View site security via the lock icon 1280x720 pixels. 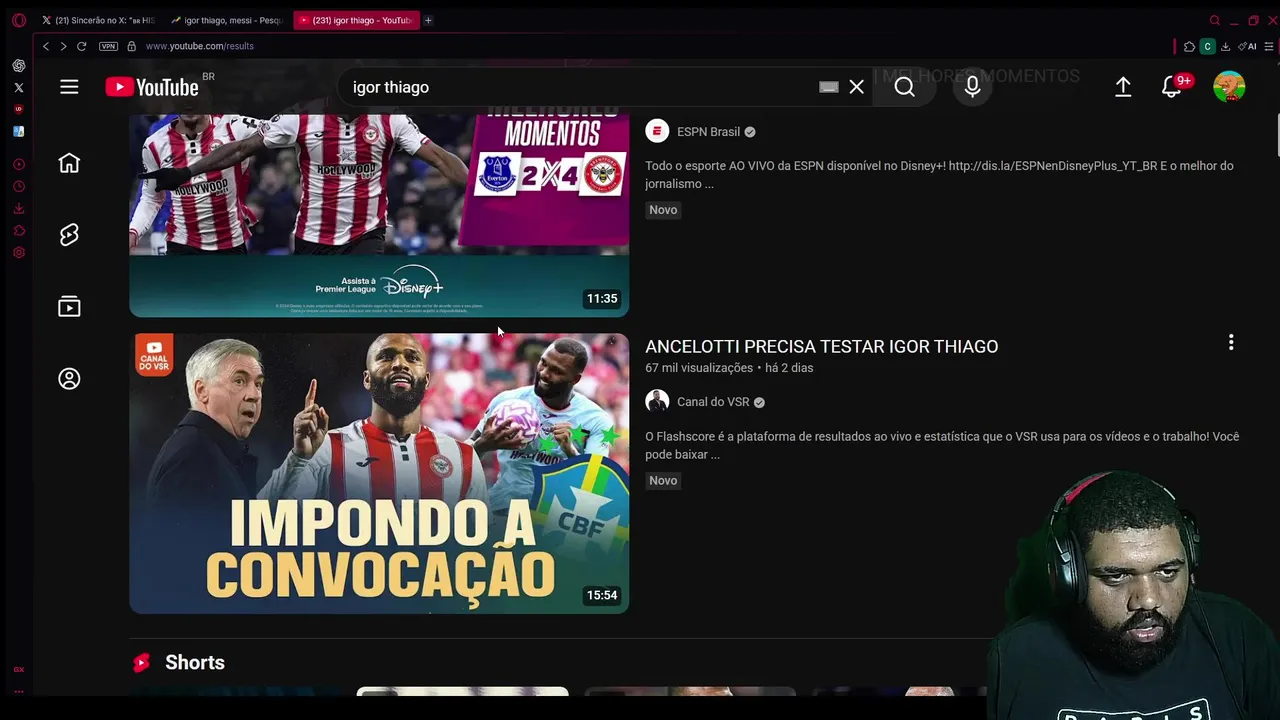pyautogui.click(x=131, y=46)
